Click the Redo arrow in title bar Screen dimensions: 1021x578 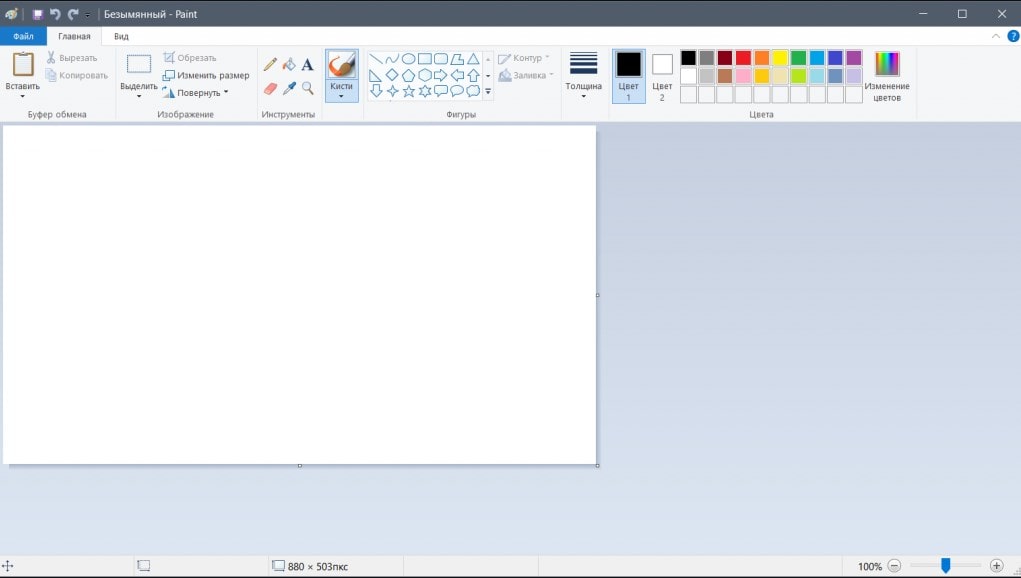click(x=73, y=14)
